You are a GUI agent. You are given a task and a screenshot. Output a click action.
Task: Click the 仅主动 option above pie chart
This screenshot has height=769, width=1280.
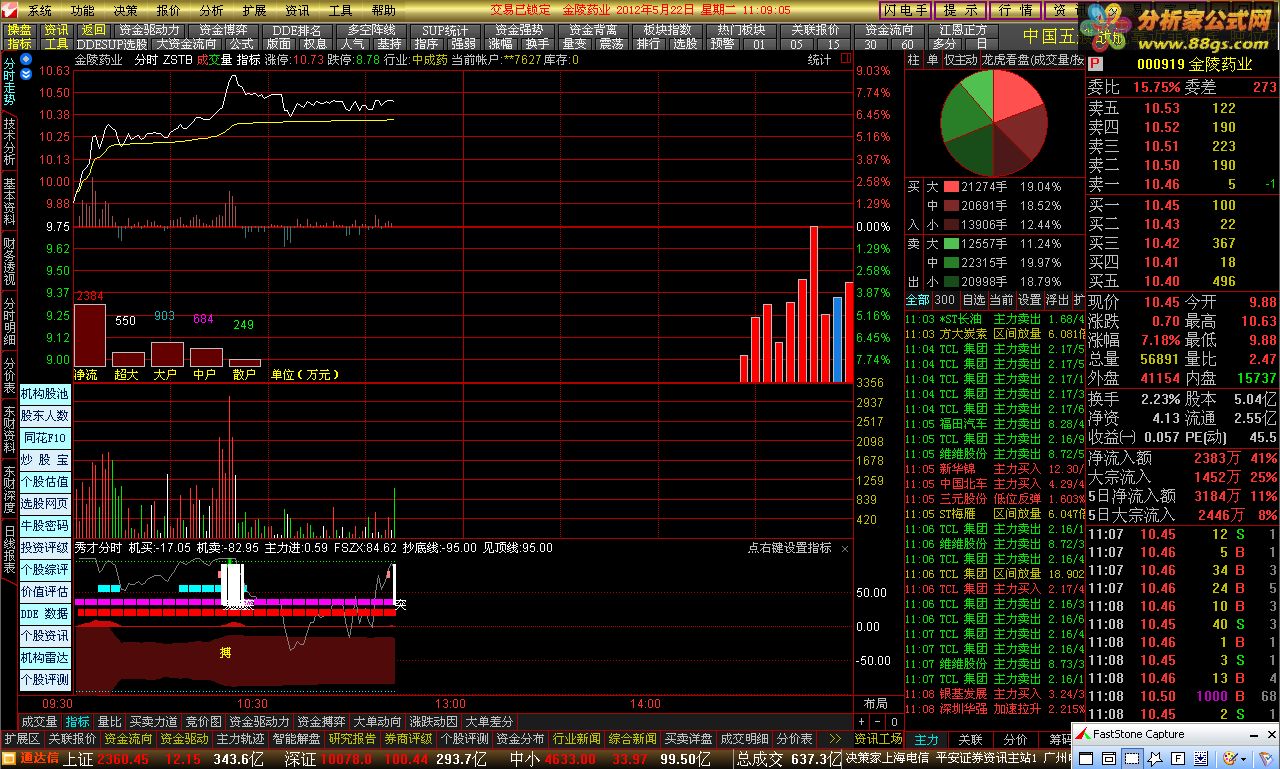coord(961,60)
